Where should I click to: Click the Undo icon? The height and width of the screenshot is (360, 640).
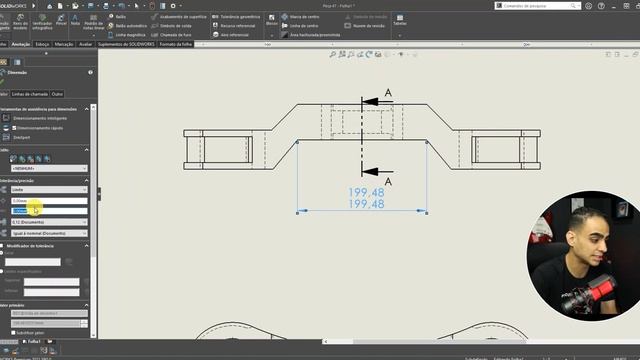[x=122, y=6]
